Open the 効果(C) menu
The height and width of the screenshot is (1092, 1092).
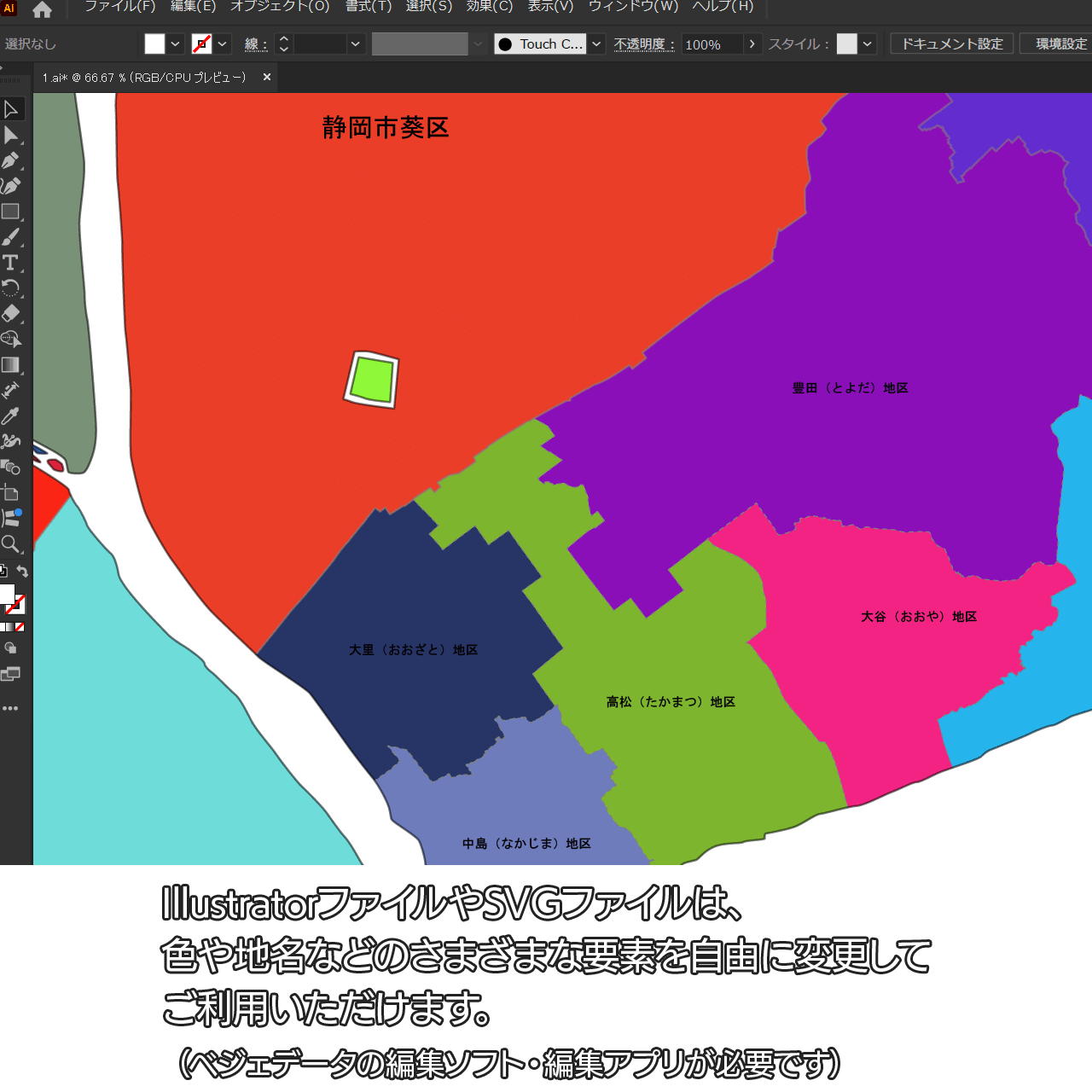tap(490, 7)
